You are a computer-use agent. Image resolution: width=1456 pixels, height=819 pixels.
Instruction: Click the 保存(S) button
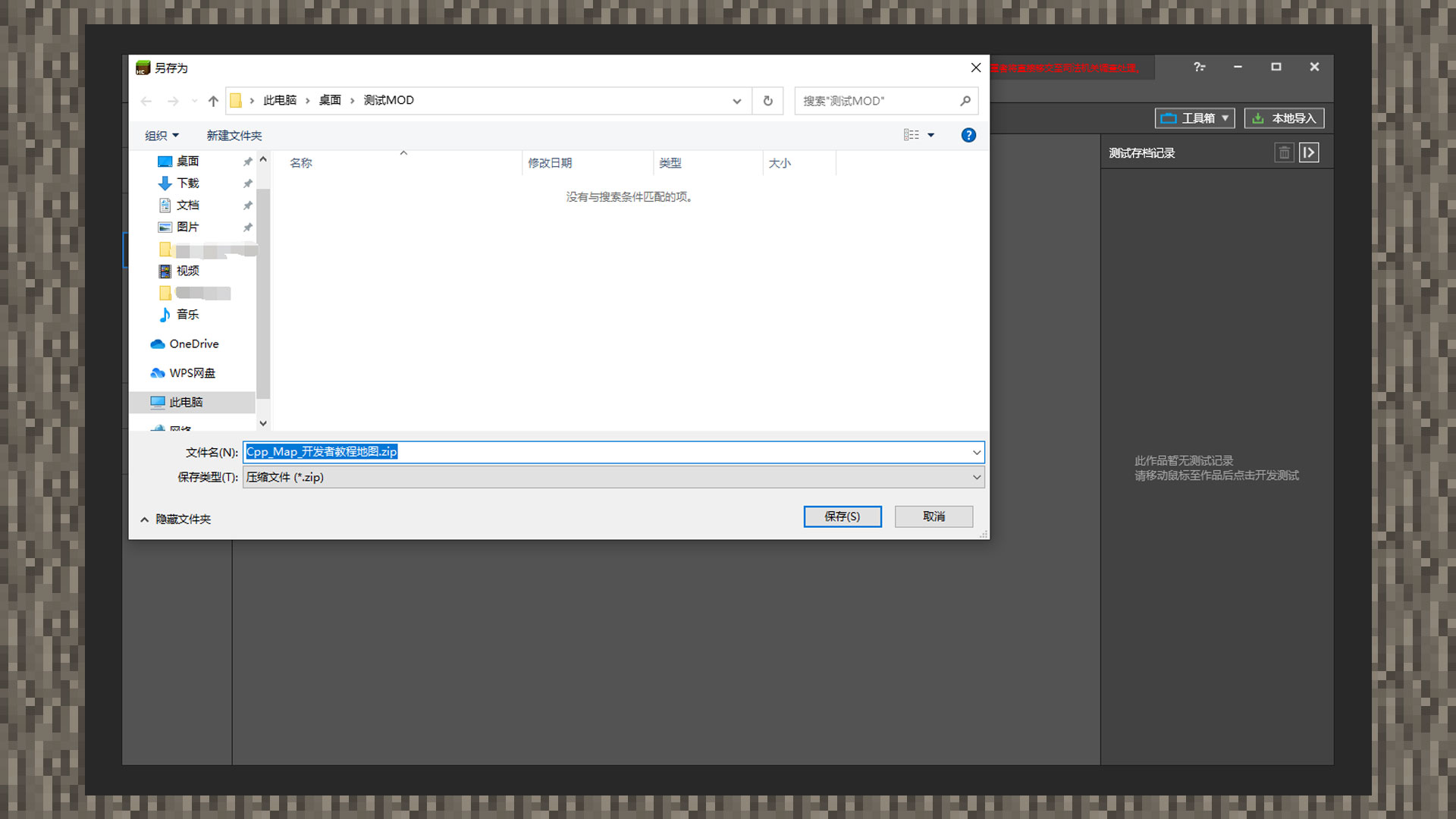[843, 516]
